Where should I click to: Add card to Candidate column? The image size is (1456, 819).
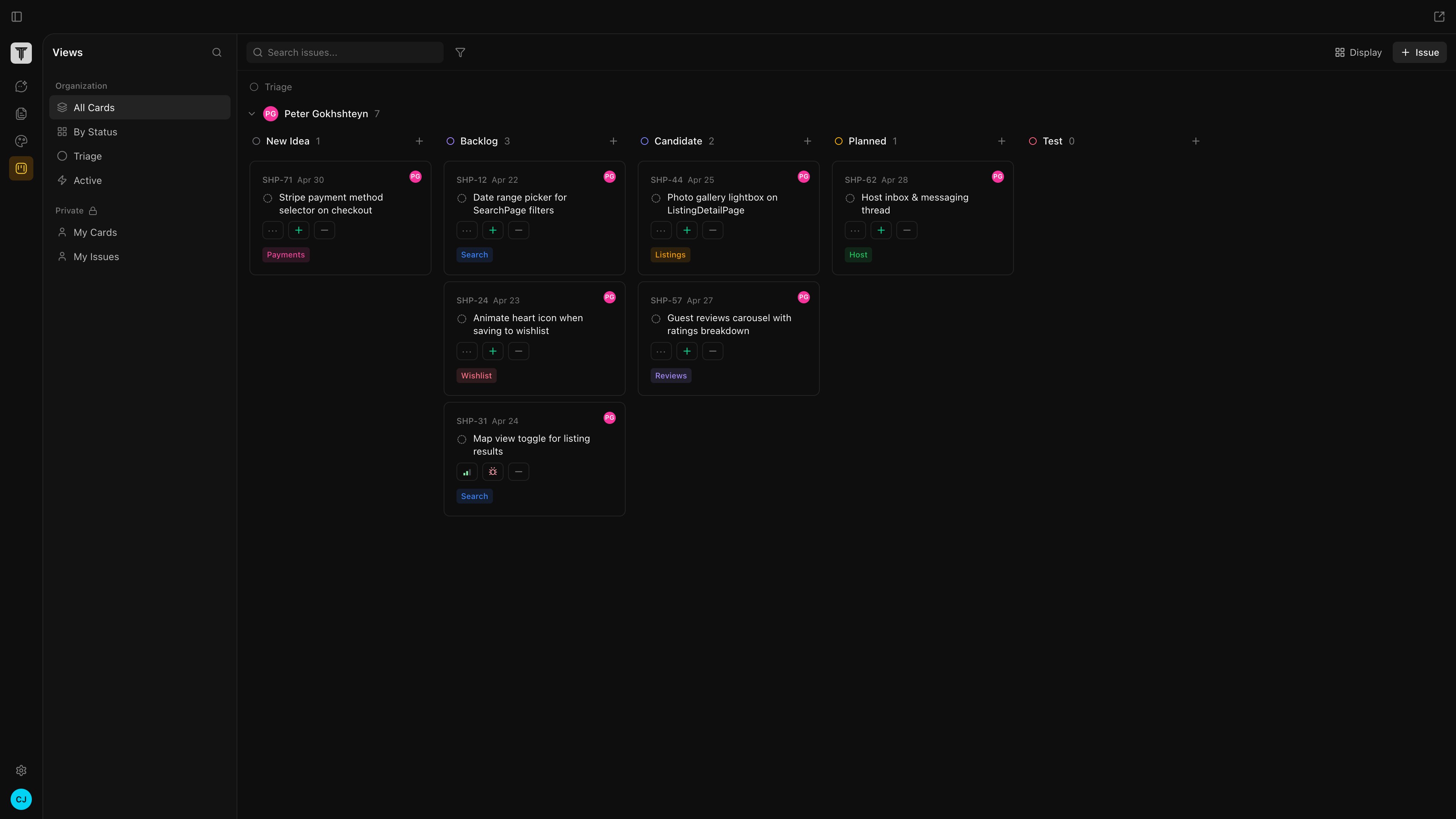pyautogui.click(x=808, y=141)
